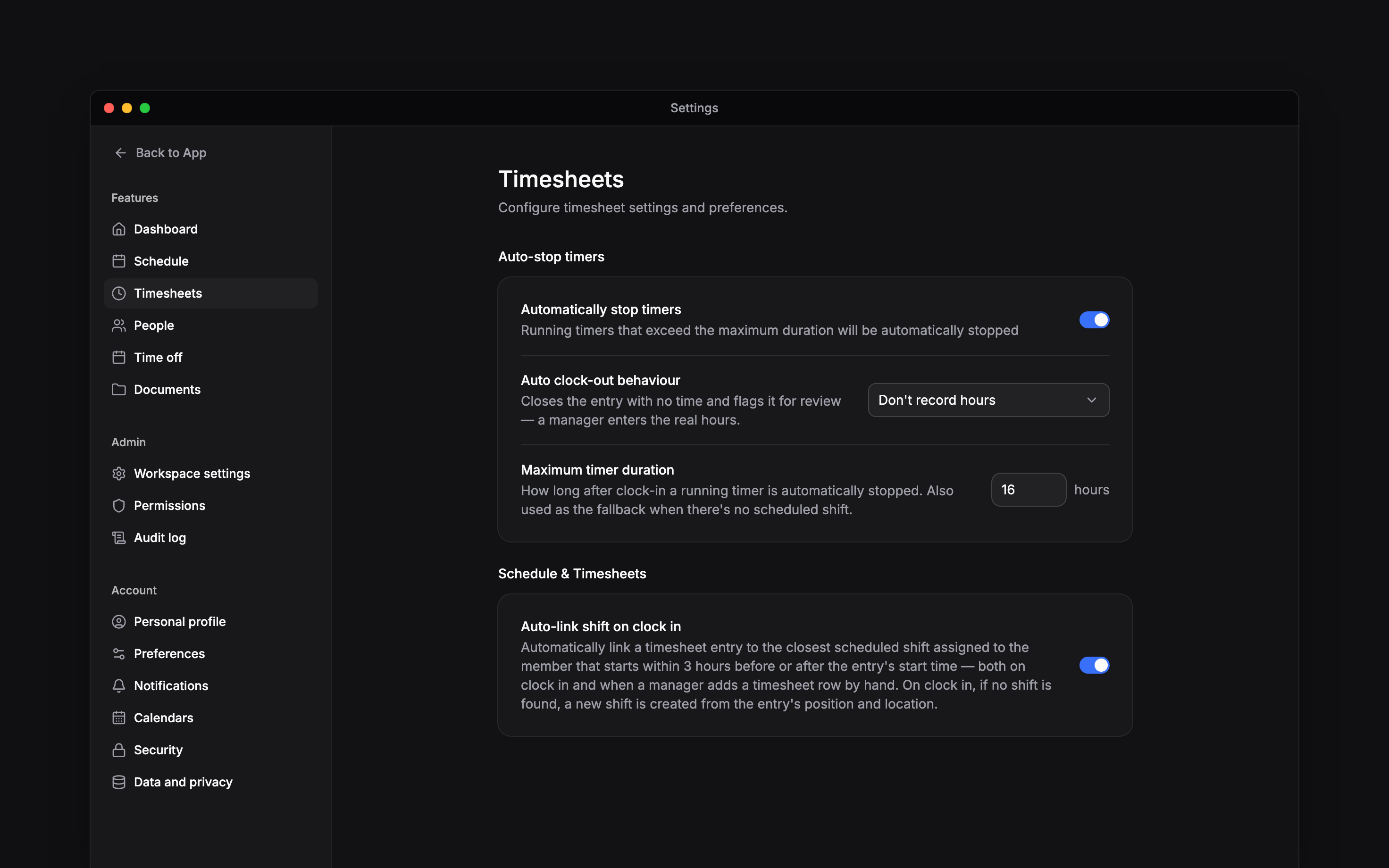Return via Back to App link

tap(160, 153)
